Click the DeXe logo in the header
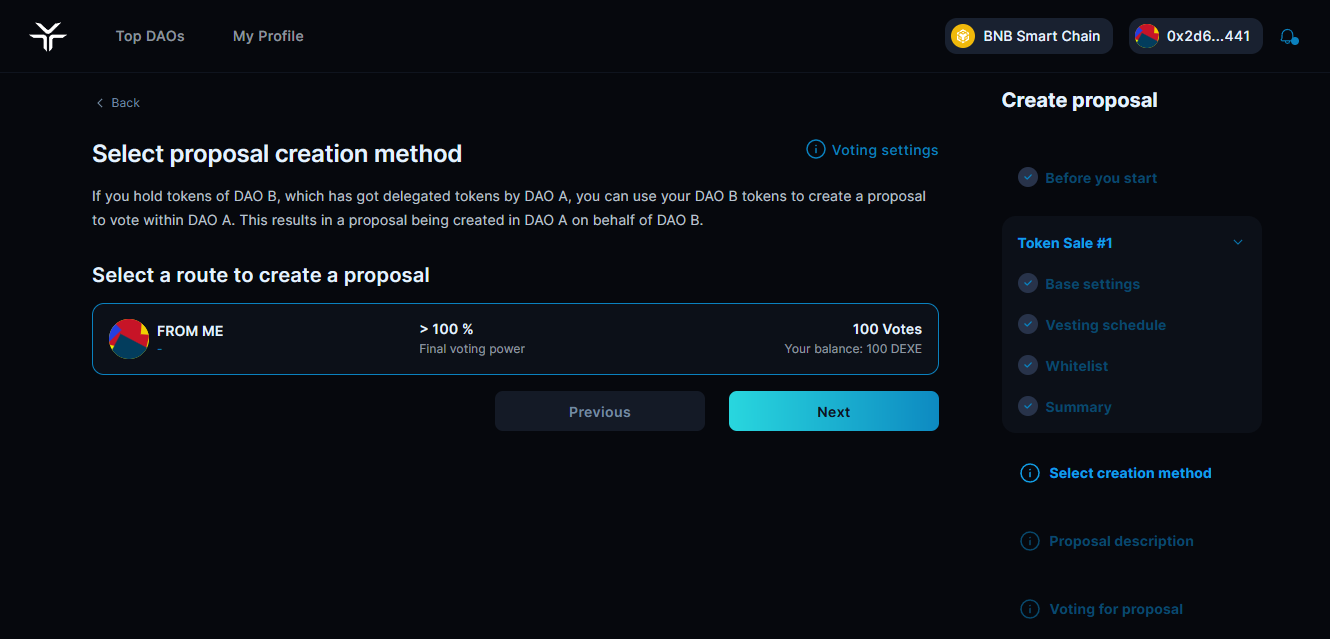Screen dimensions: 1330x639 48,36
